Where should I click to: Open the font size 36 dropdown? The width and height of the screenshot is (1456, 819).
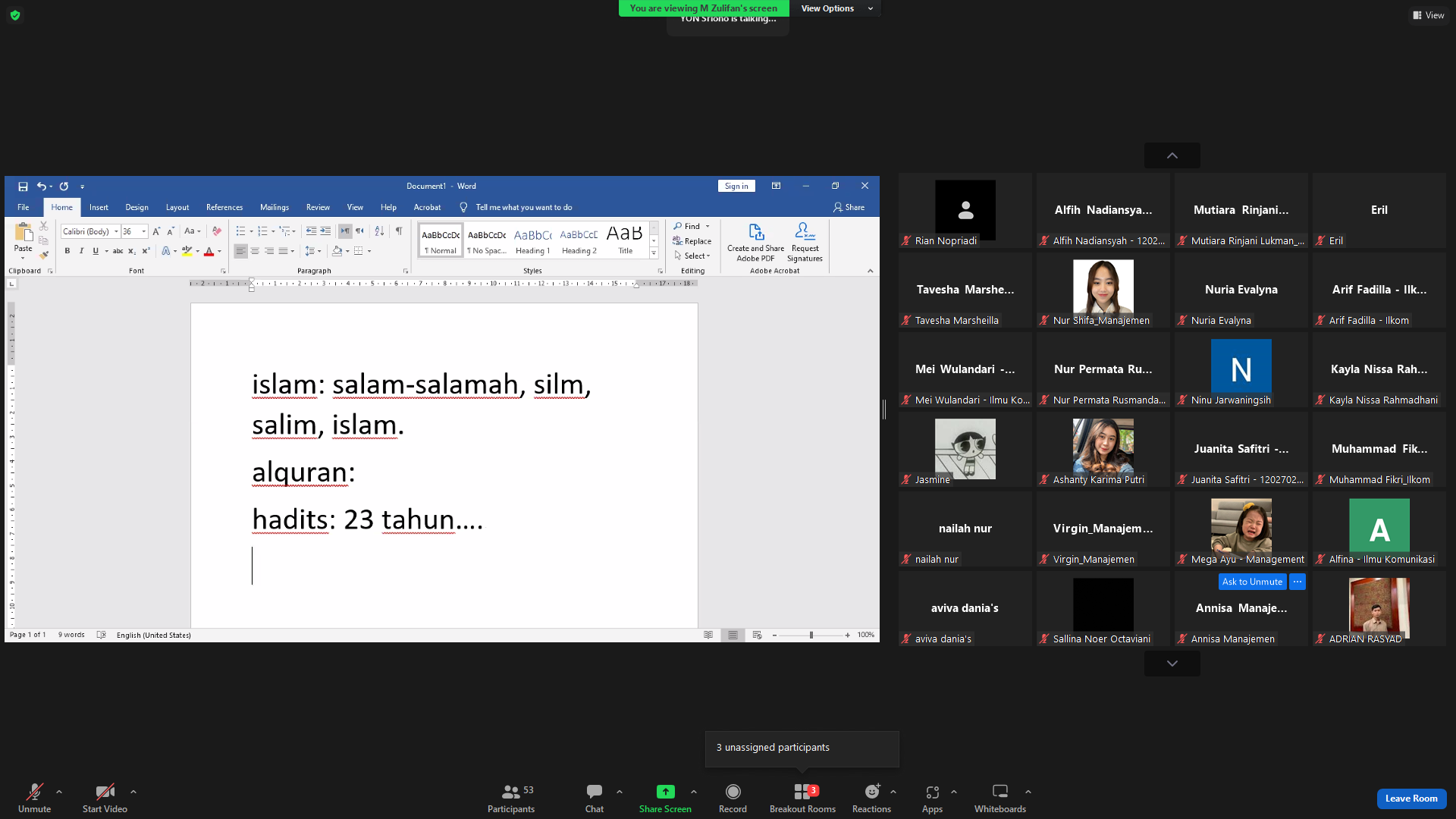click(144, 231)
